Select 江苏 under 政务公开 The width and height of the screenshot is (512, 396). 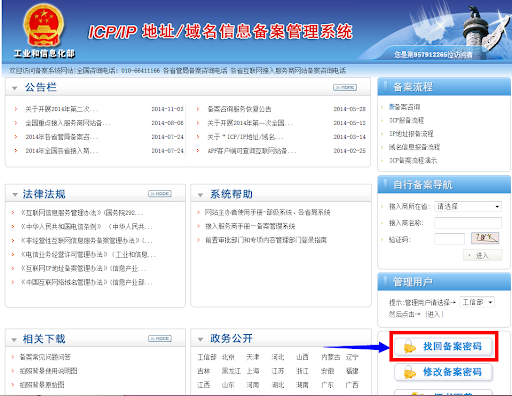coord(278,371)
